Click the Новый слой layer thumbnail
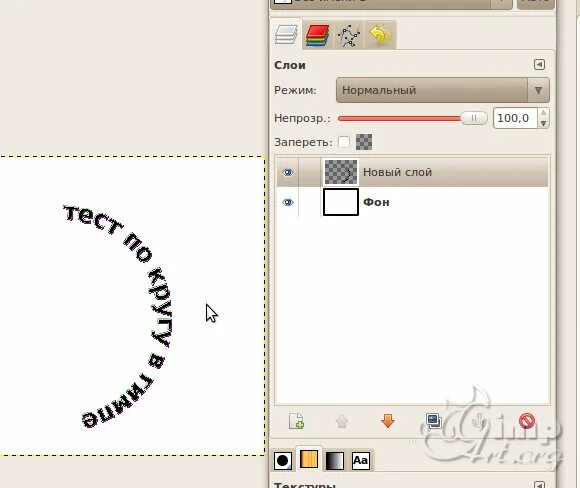The width and height of the screenshot is (580, 488). click(x=341, y=172)
